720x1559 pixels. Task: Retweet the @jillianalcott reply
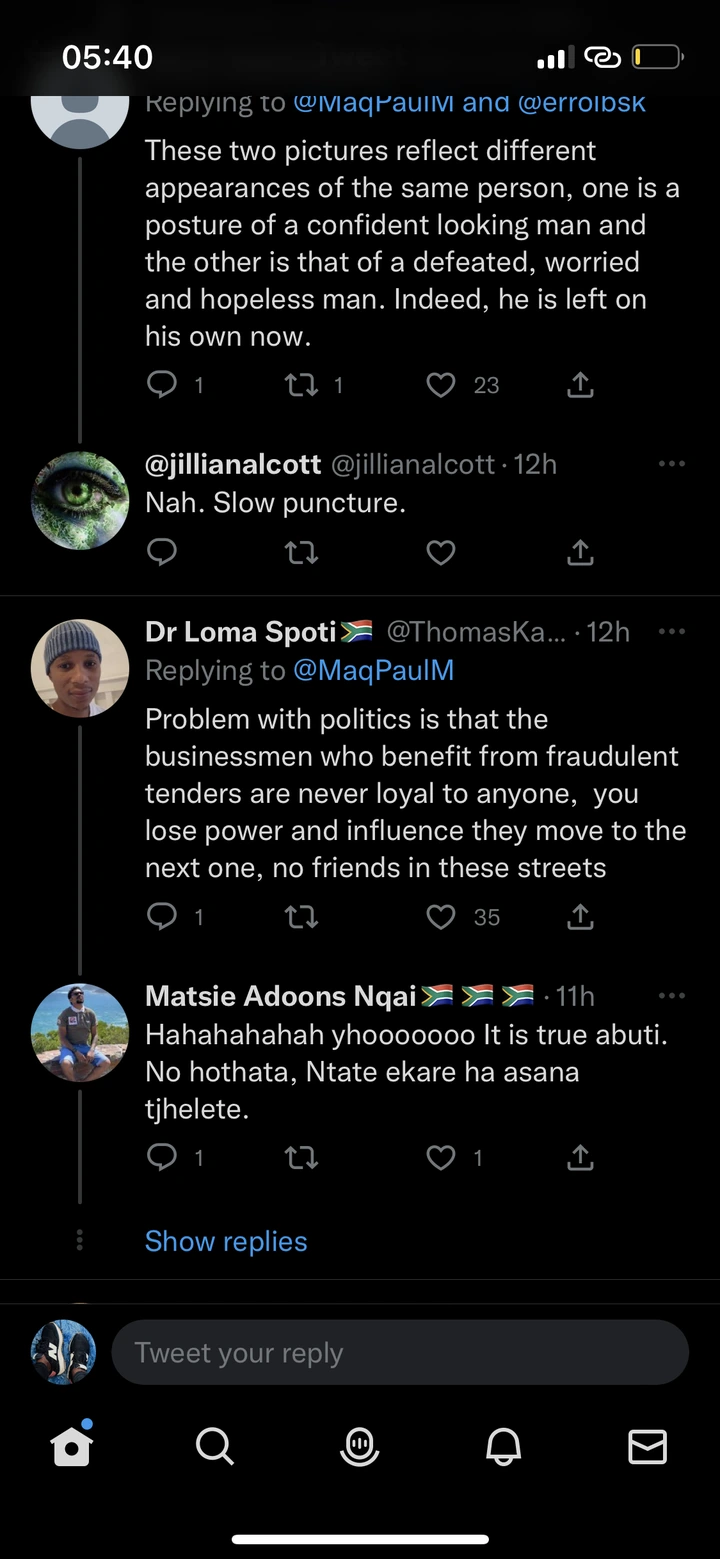(x=301, y=552)
